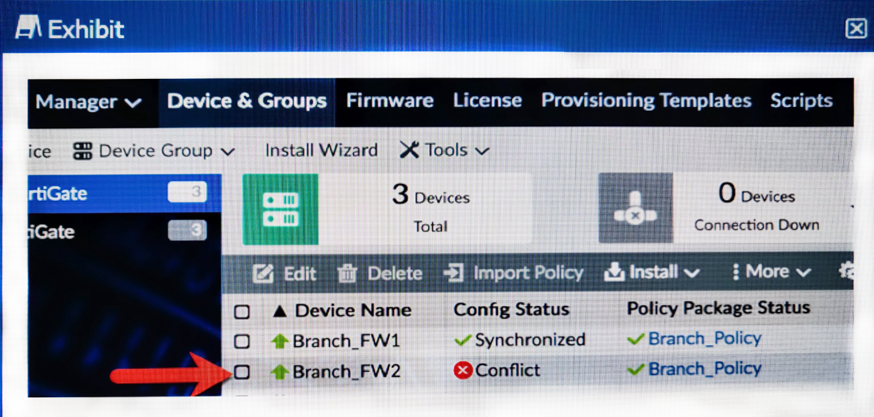Image resolution: width=874 pixels, height=417 pixels.
Task: Click the Connection Down devices icon
Action: (x=635, y=208)
